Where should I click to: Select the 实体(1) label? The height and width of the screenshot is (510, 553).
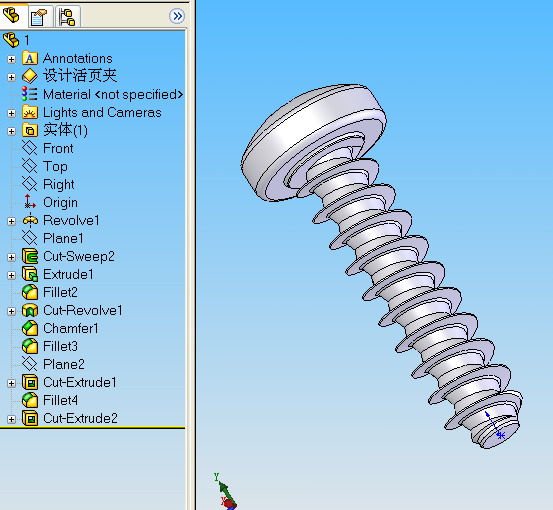tap(65, 130)
